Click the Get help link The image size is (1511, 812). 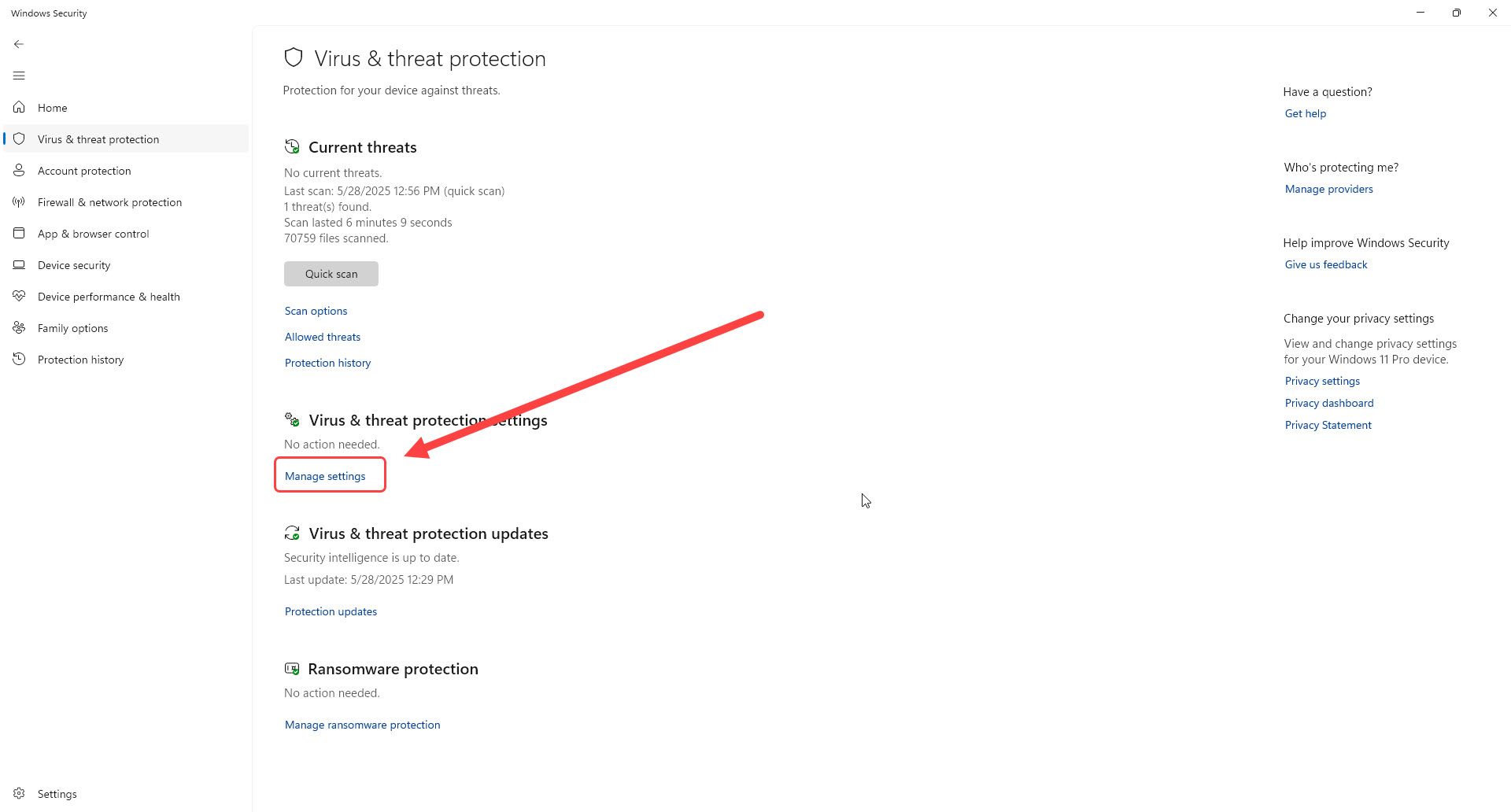coord(1306,113)
